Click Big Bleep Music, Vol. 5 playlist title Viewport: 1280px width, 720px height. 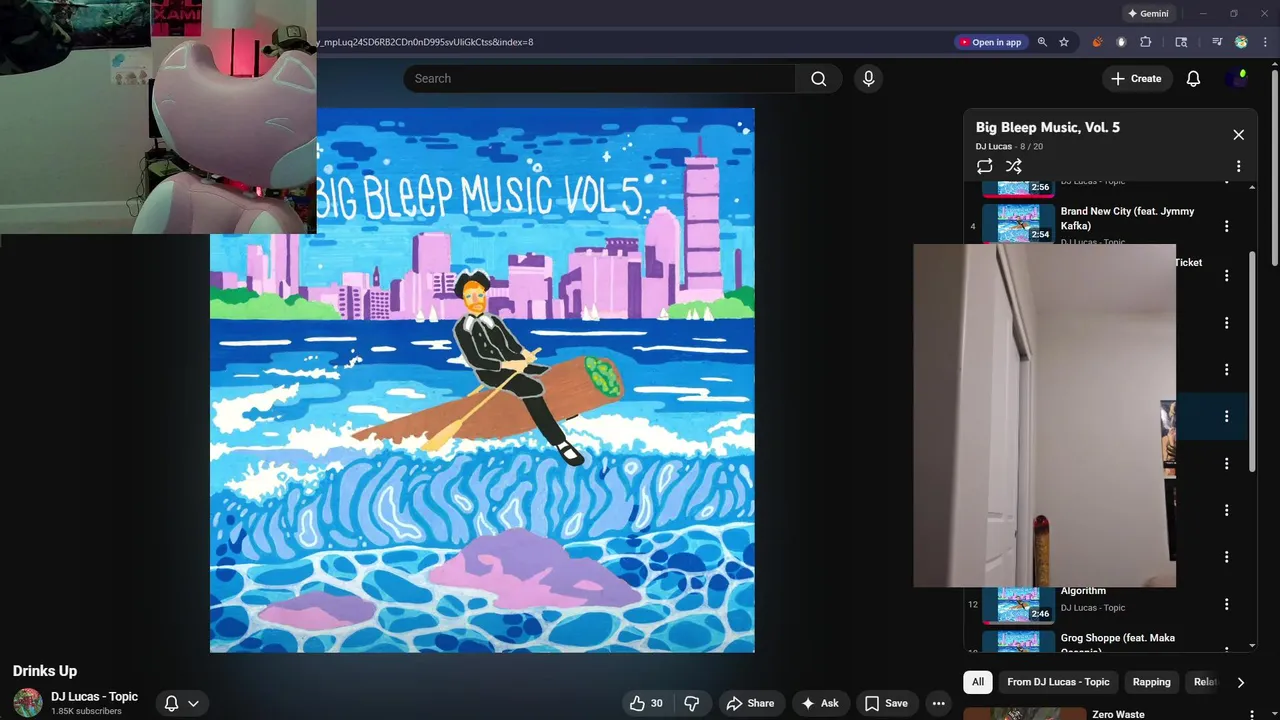click(1048, 127)
